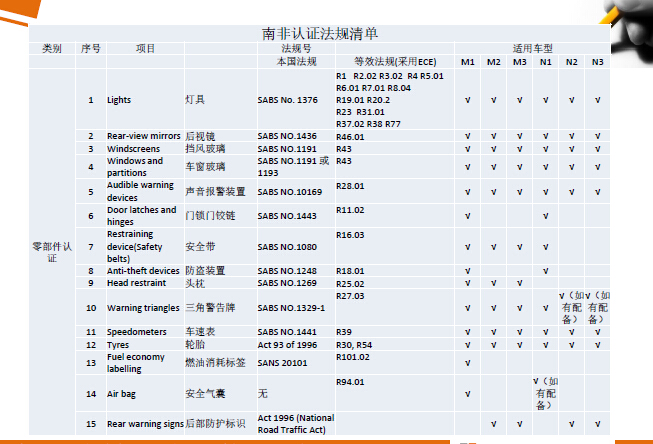
Task: Click Anti-theft devices cell
Action: click(143, 271)
